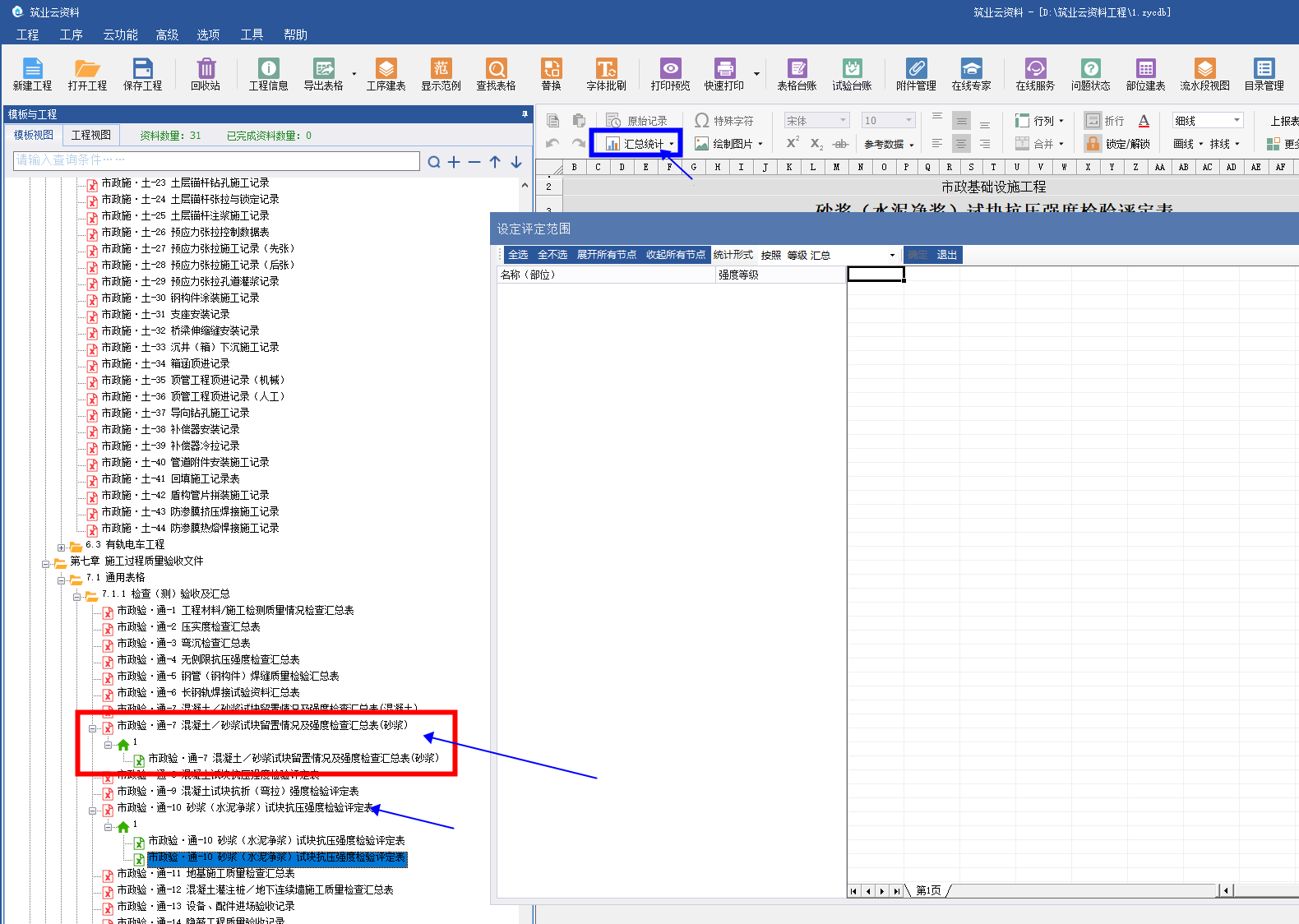Click the 在线专家 icon
Screen dimensions: 1299x924
pos(971,74)
